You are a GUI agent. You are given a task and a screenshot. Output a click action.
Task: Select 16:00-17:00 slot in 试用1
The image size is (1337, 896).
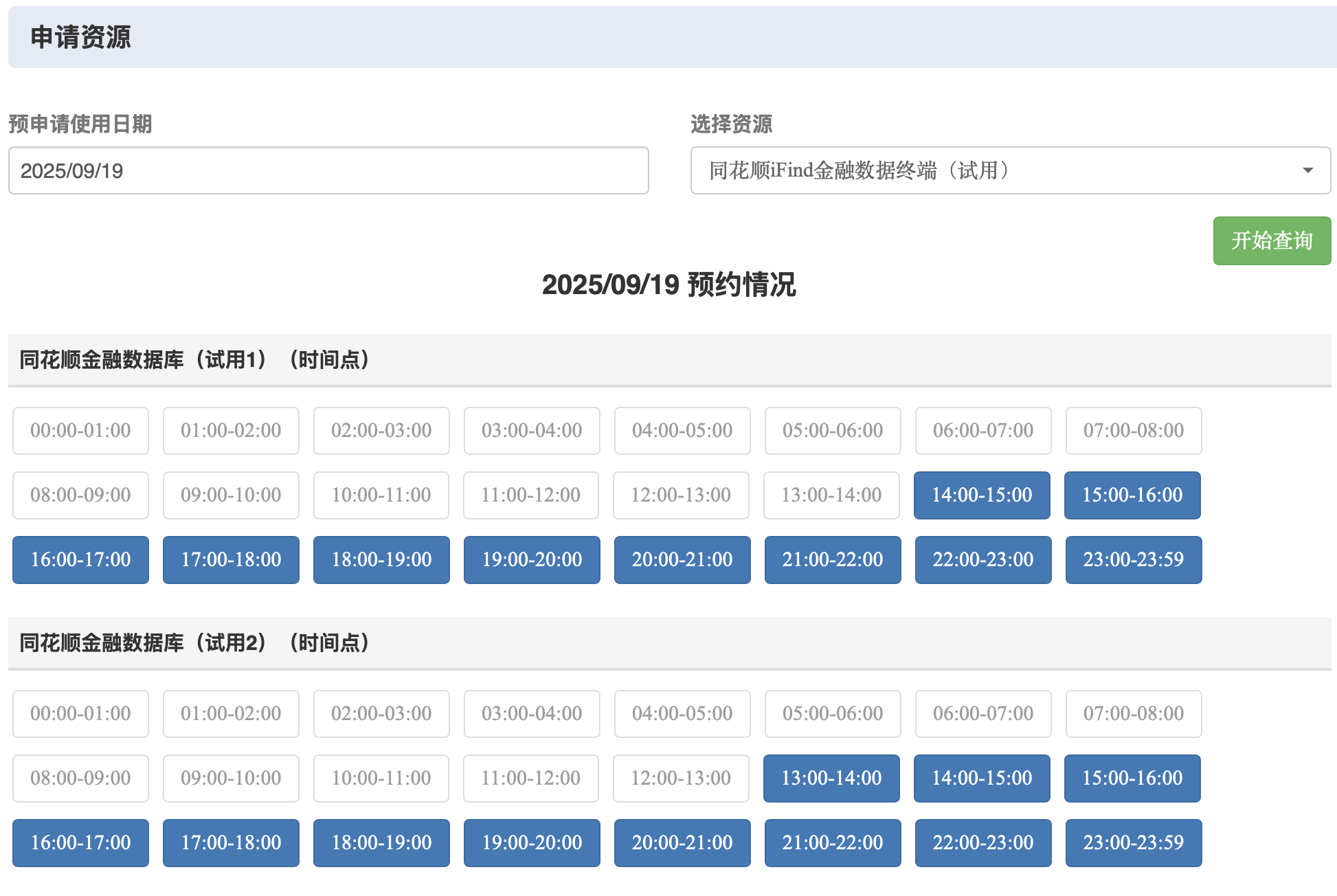[x=80, y=559]
